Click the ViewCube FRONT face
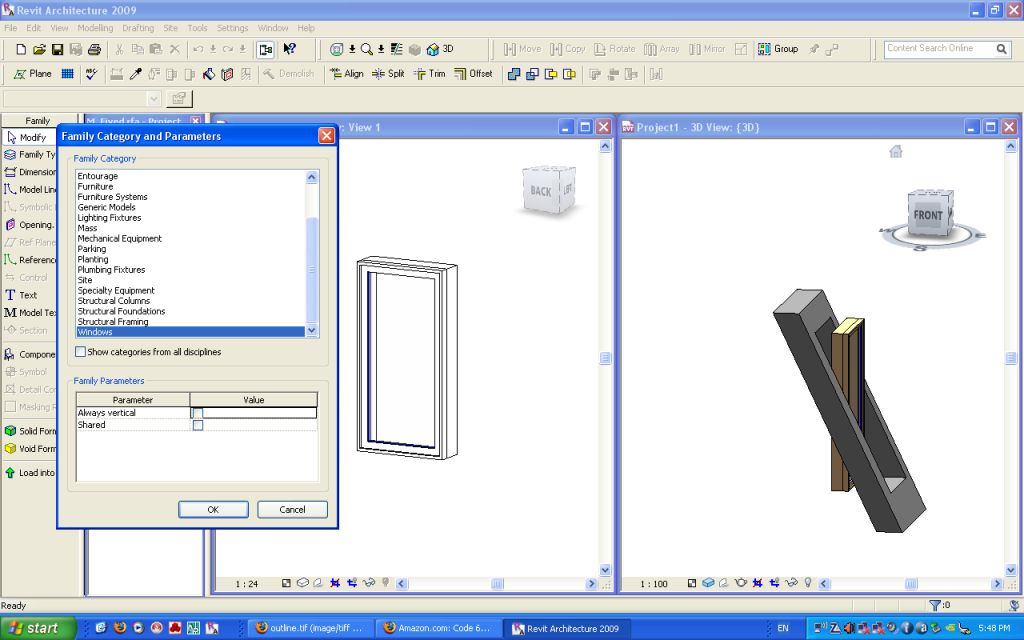Image resolution: width=1024 pixels, height=640 pixels. [x=927, y=215]
